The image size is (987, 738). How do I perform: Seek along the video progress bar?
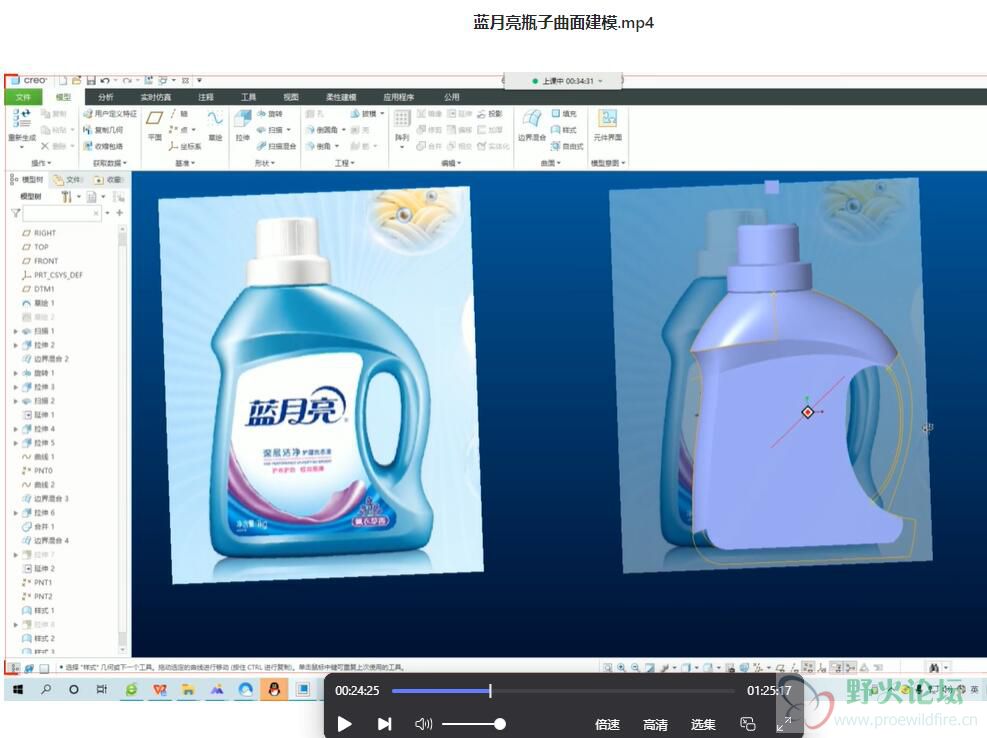[x=563, y=691]
